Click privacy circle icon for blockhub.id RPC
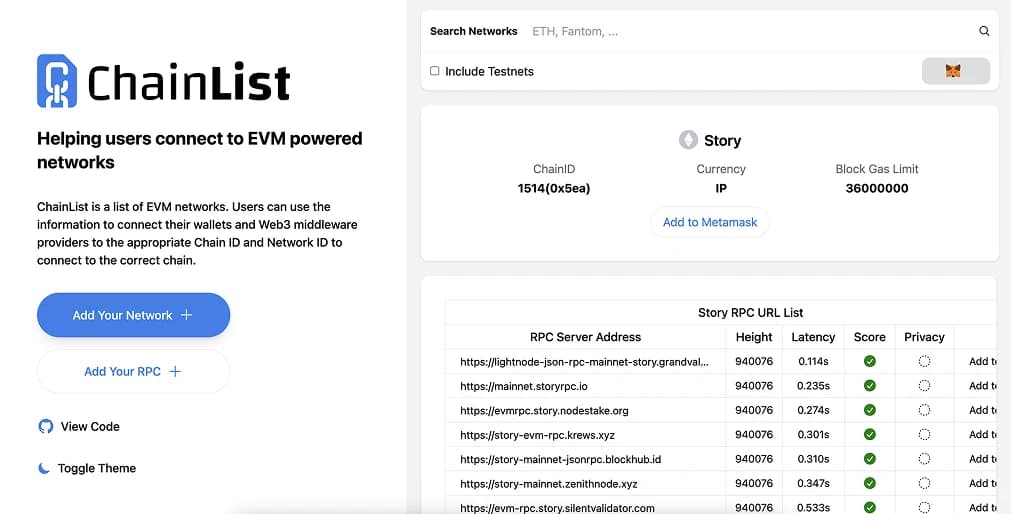The image size is (1011, 514). point(924,459)
